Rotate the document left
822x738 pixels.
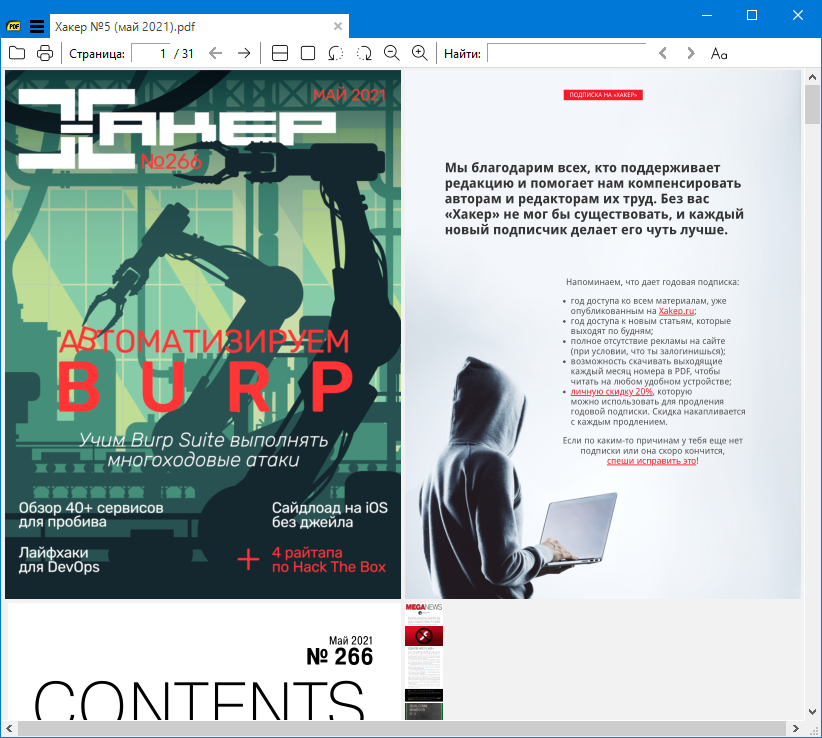(x=336, y=53)
